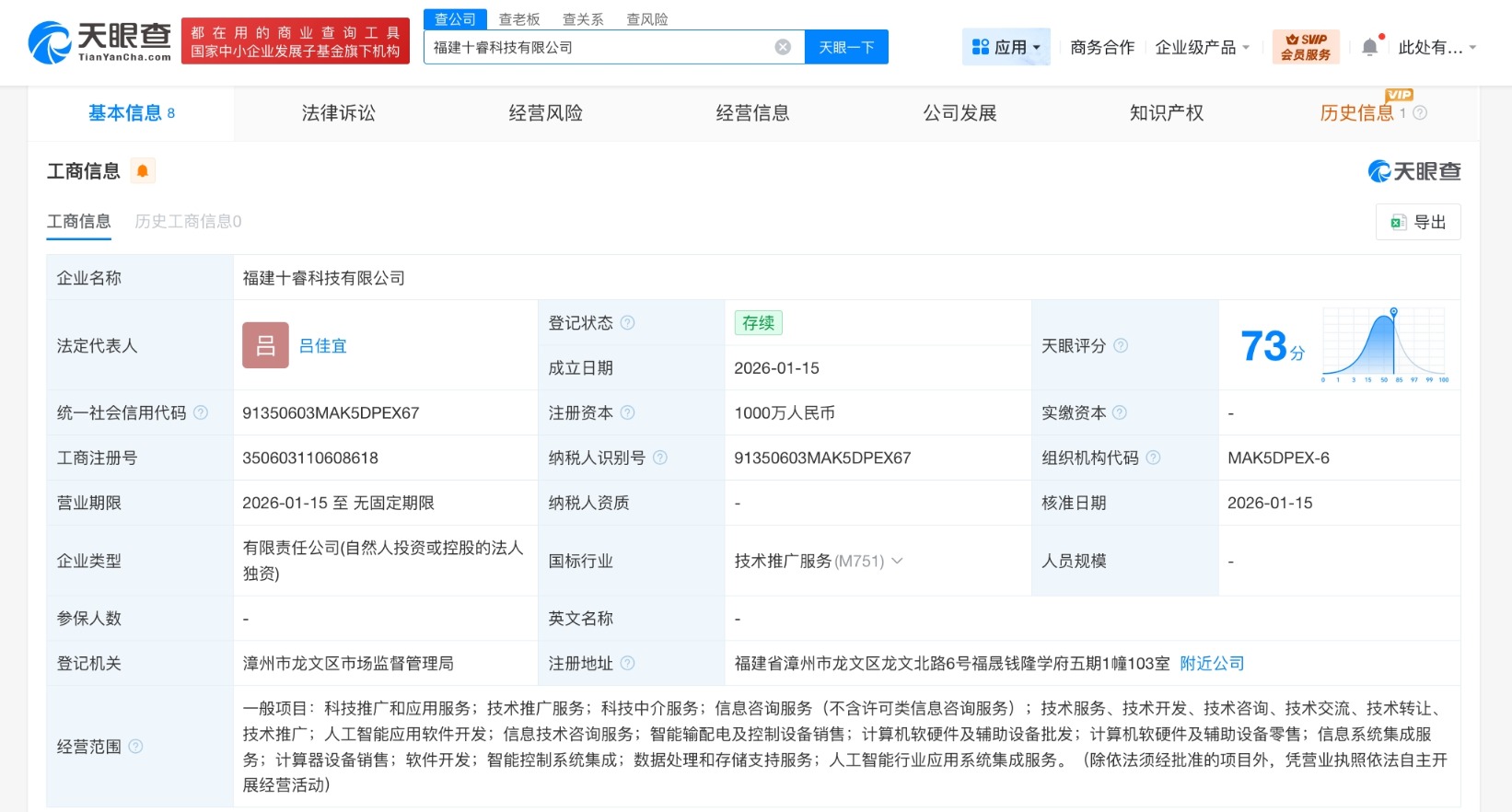Click the SVIP member service badge
Screen dimensions: 1512x812
(x=1305, y=47)
